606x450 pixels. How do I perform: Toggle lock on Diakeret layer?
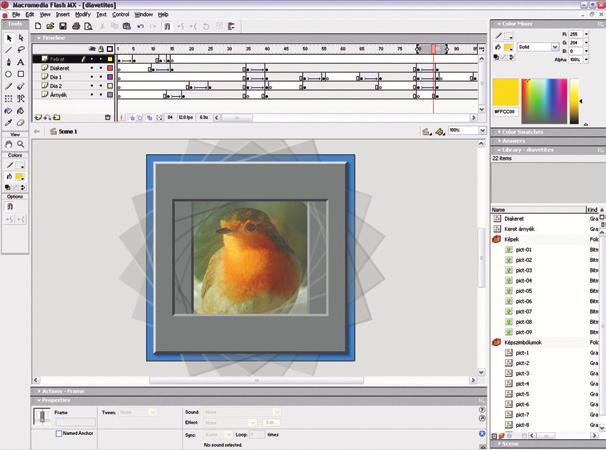click(101, 68)
